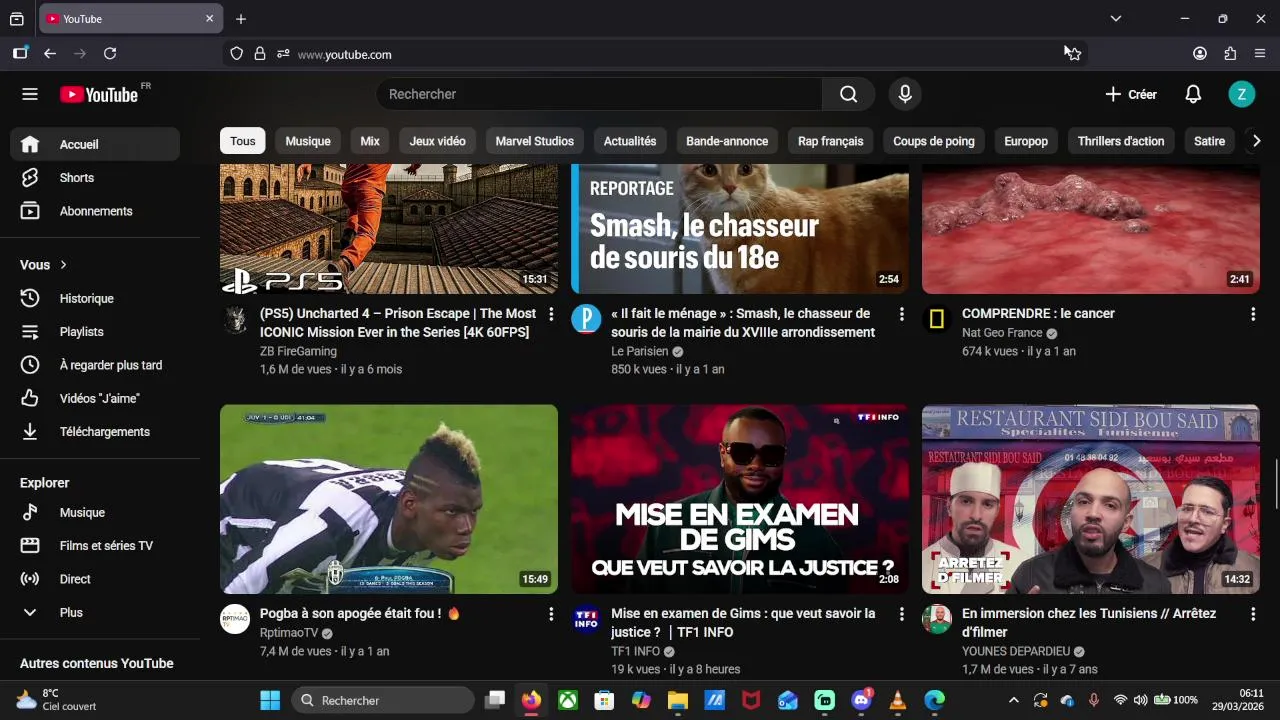Open options for En immersion chez Tunisiens

coord(1253,614)
